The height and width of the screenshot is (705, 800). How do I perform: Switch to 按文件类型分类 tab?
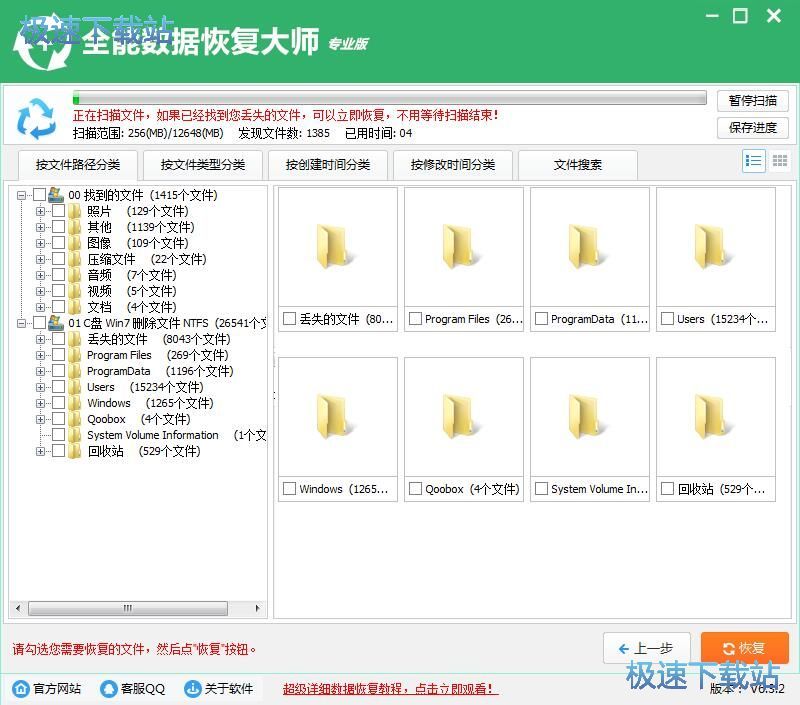point(203,165)
